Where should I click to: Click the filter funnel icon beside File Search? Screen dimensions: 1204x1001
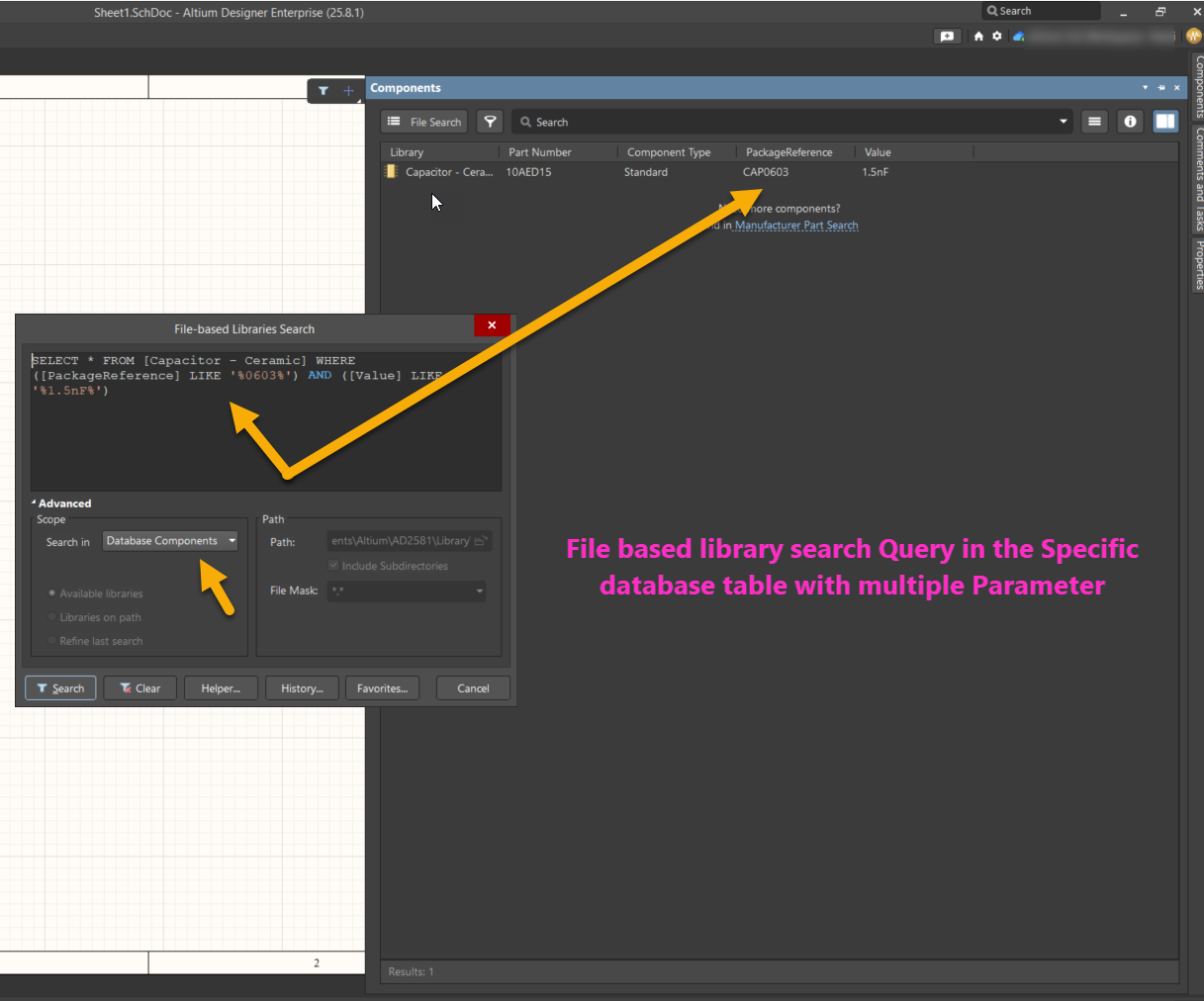pyautogui.click(x=490, y=122)
